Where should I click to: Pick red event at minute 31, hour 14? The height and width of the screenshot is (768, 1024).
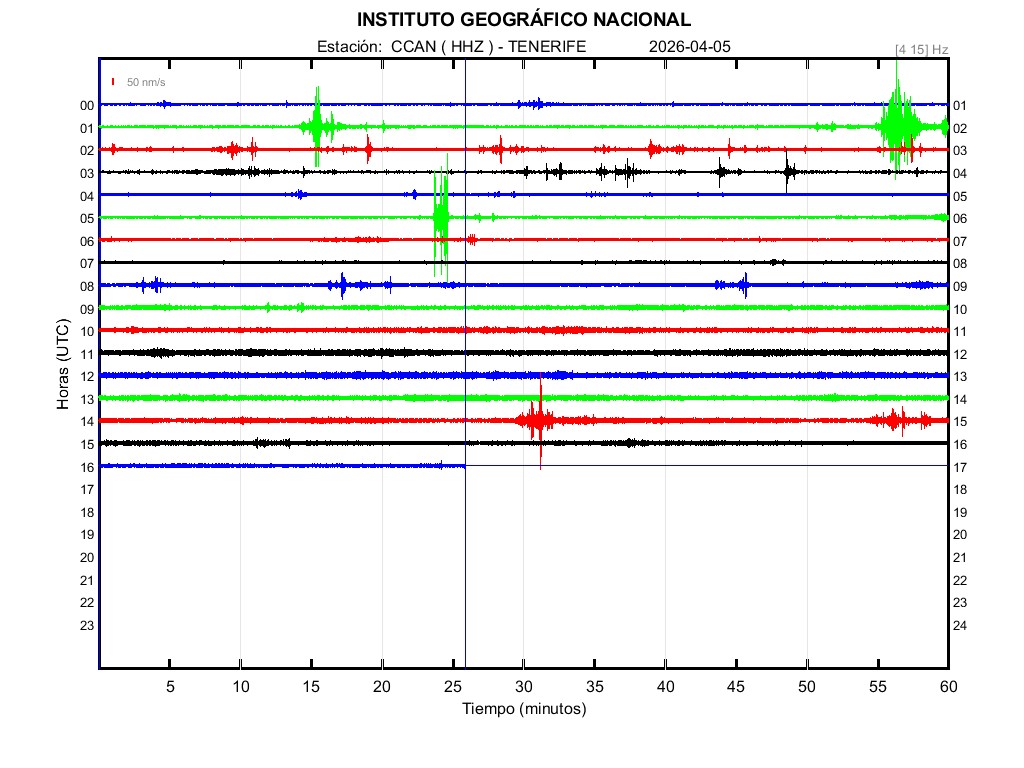(x=539, y=419)
